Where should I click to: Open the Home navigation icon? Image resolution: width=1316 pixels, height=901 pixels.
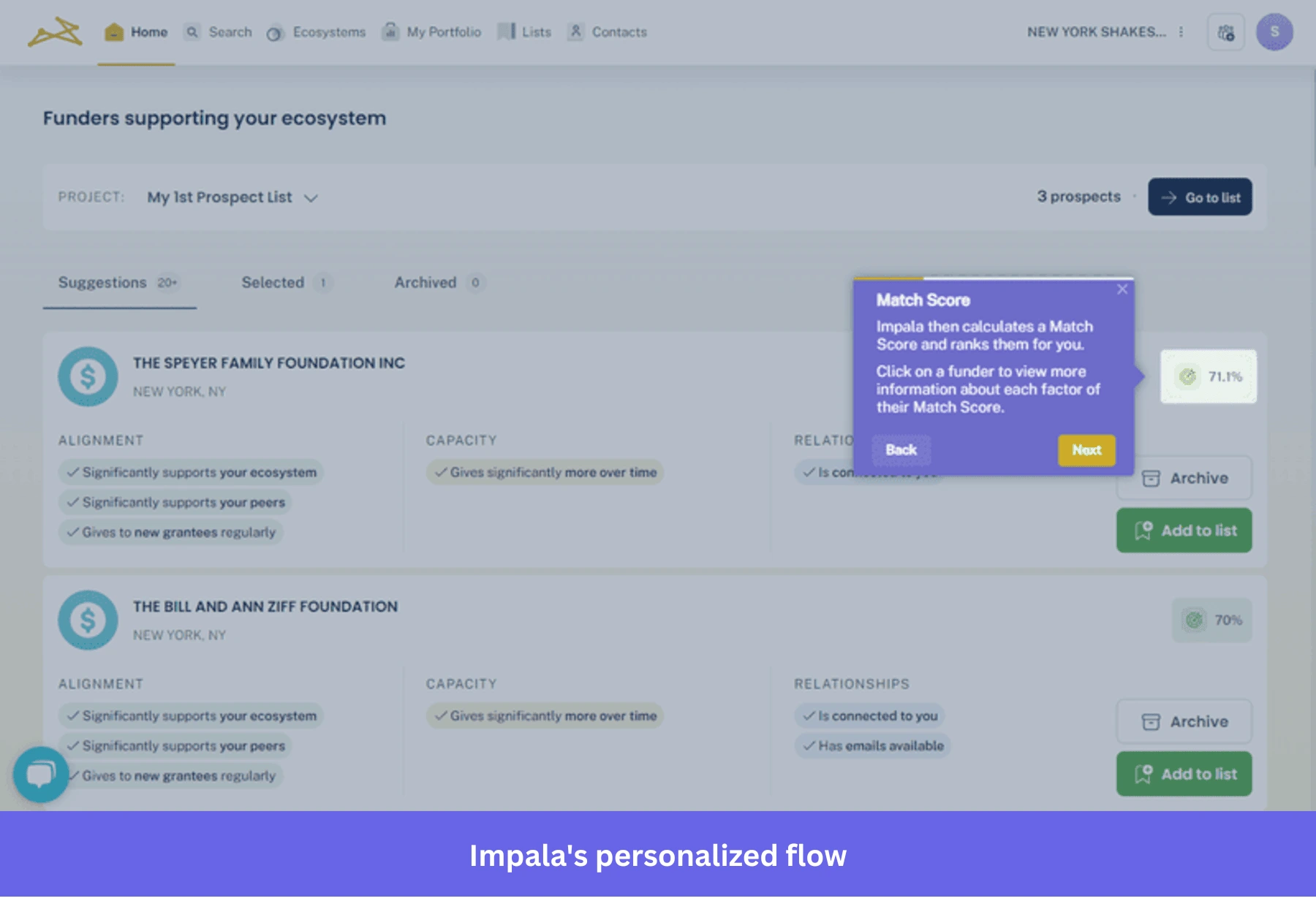[113, 31]
